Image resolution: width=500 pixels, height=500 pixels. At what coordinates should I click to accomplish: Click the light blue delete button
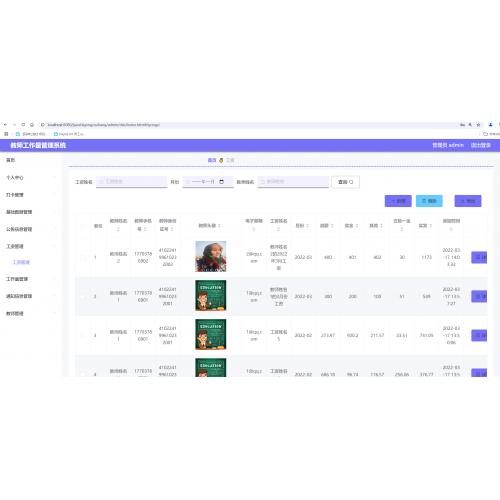(x=429, y=201)
